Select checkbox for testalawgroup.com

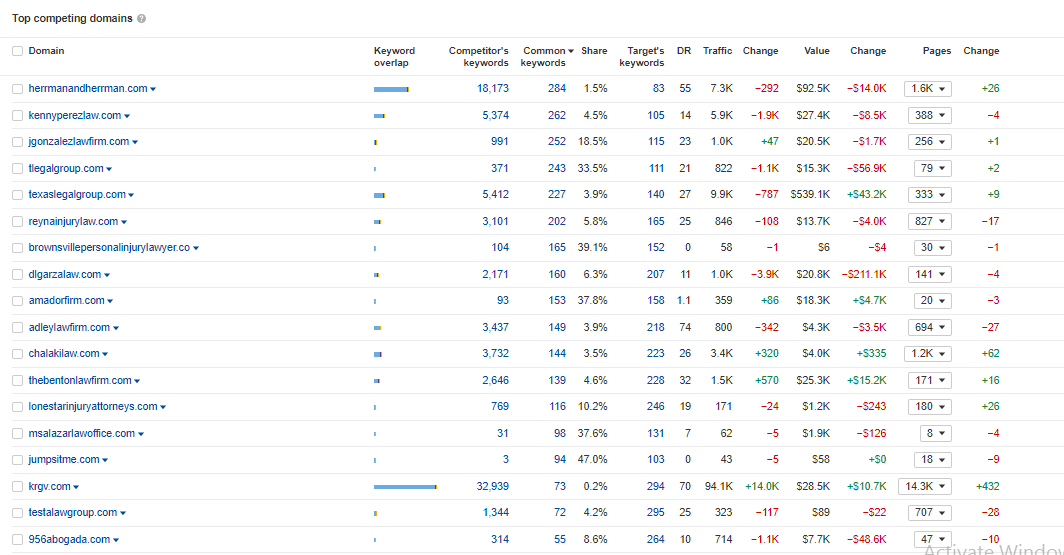(18, 513)
